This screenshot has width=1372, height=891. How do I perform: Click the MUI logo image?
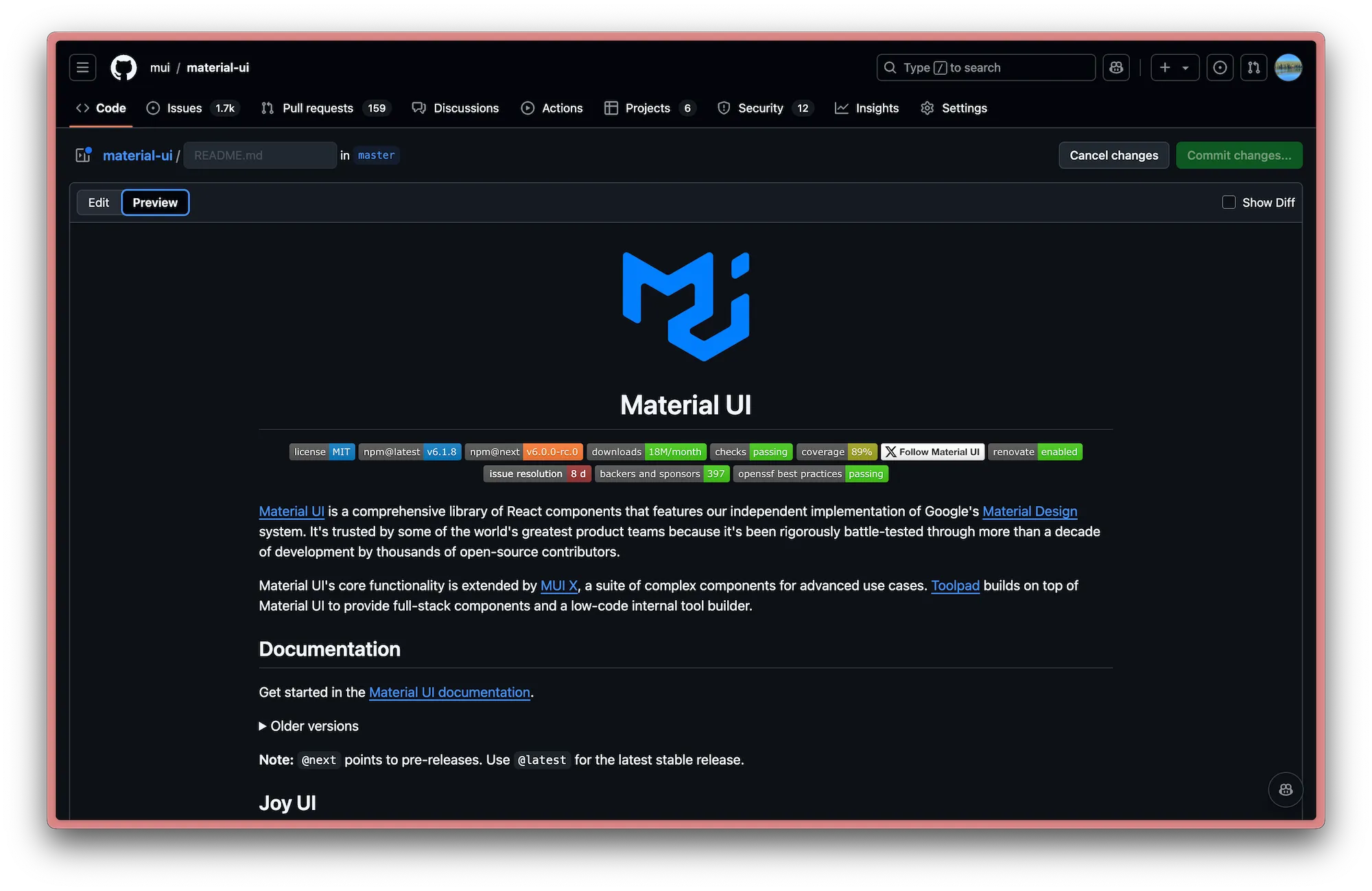(x=685, y=307)
